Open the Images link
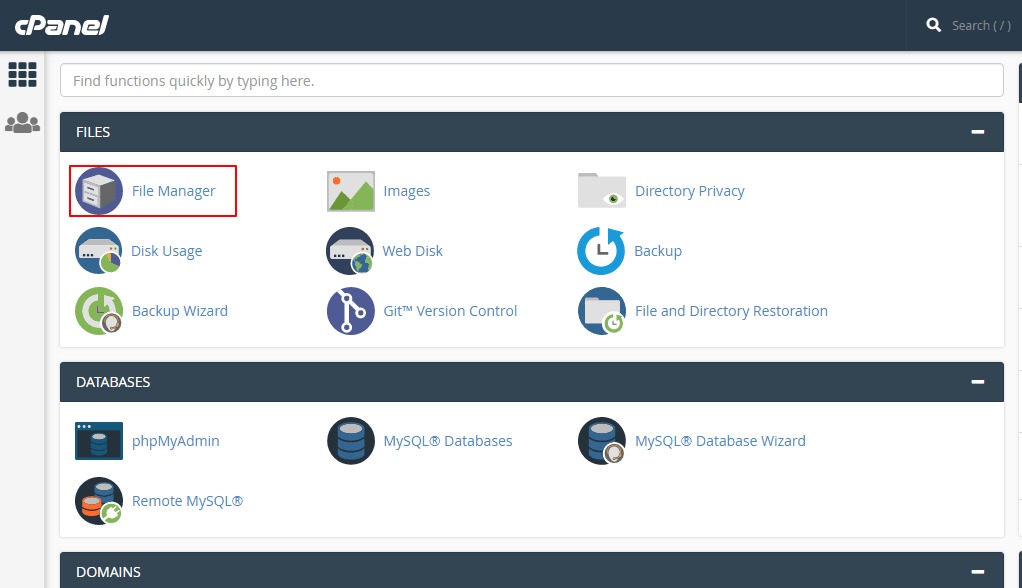1022x588 pixels. pyautogui.click(x=407, y=191)
